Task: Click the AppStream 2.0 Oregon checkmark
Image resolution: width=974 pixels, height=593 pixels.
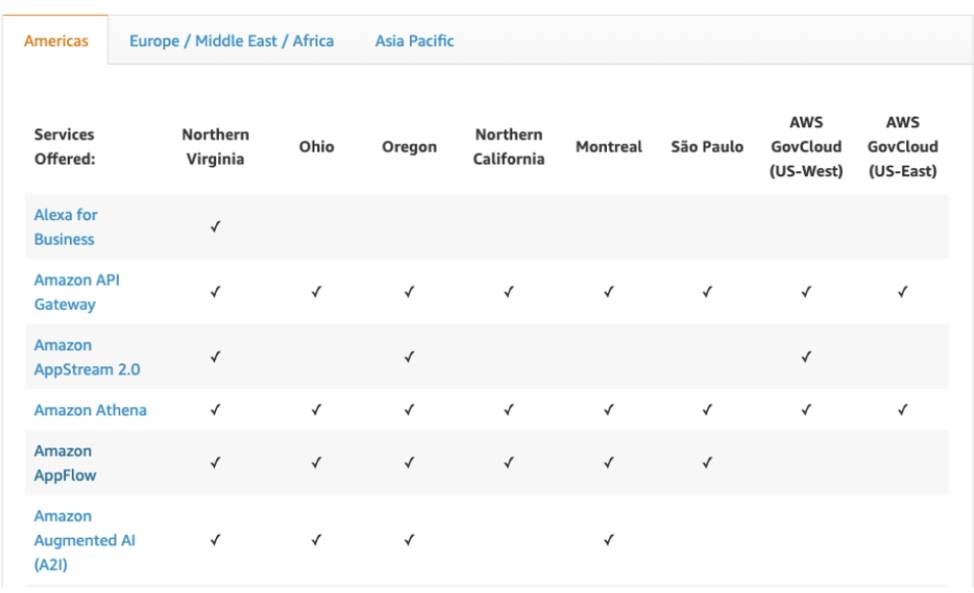Action: pos(409,357)
